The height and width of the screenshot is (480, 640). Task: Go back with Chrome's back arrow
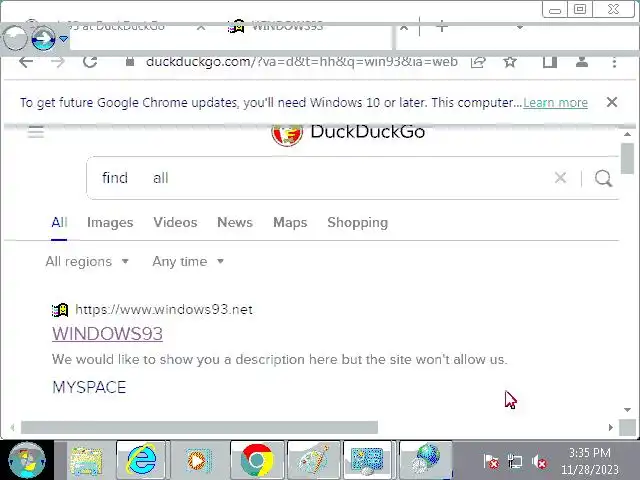26,62
